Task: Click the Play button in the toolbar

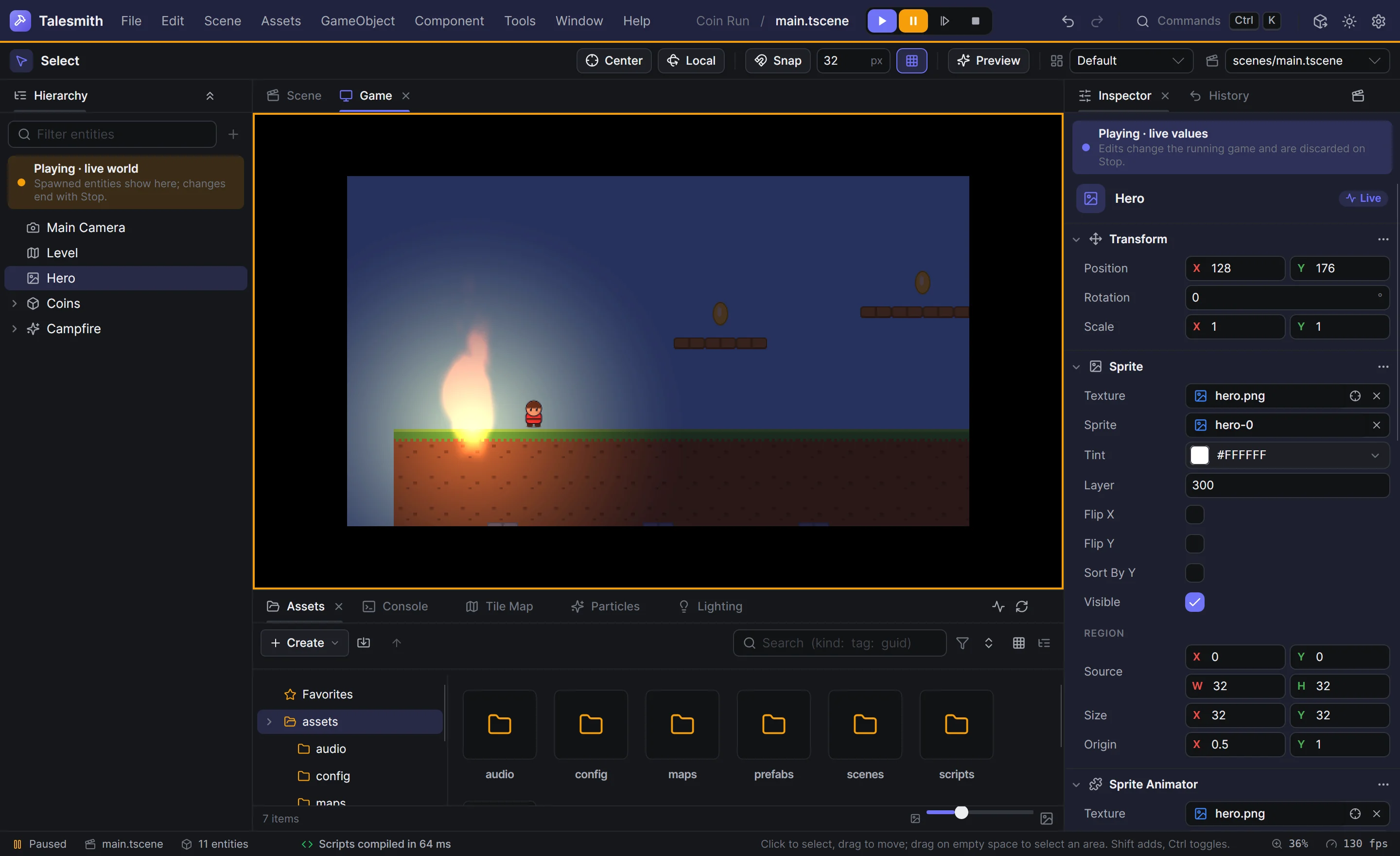Action: coord(882,21)
